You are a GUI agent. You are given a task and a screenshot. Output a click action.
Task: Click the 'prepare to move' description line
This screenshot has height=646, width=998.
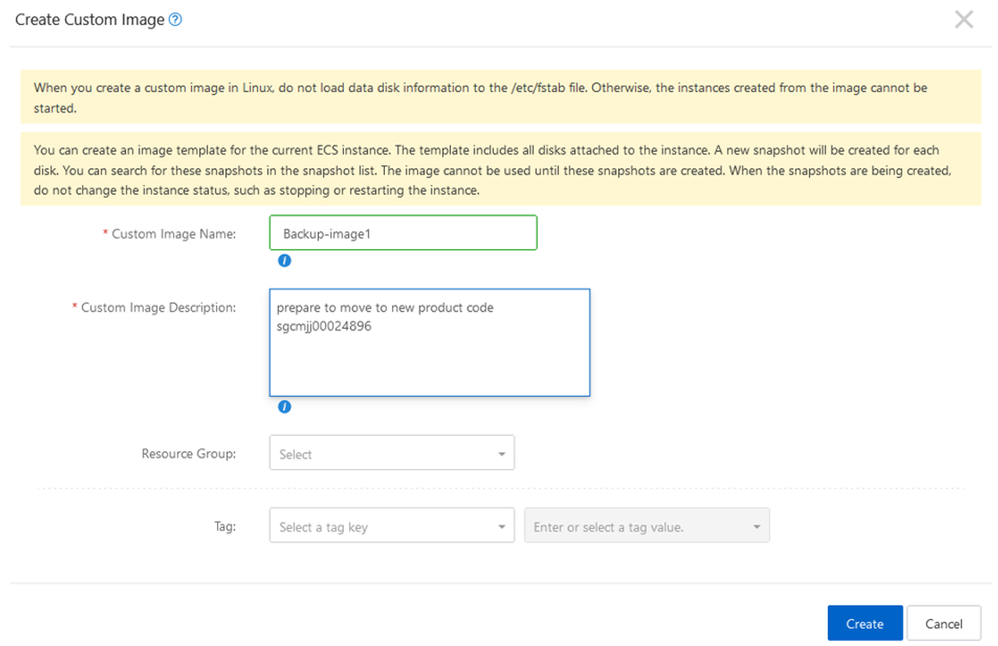click(385, 308)
